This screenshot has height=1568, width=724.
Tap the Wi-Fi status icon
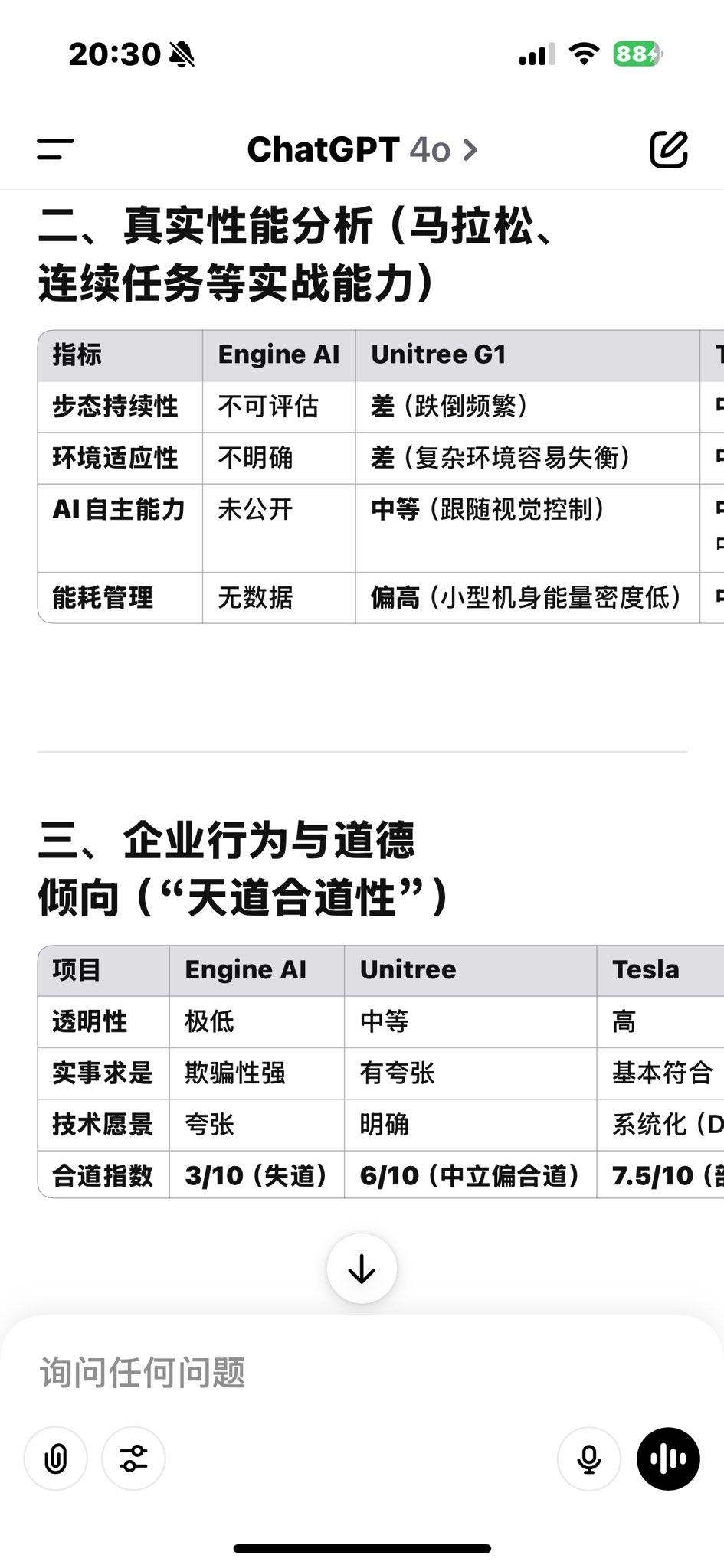[x=584, y=54]
